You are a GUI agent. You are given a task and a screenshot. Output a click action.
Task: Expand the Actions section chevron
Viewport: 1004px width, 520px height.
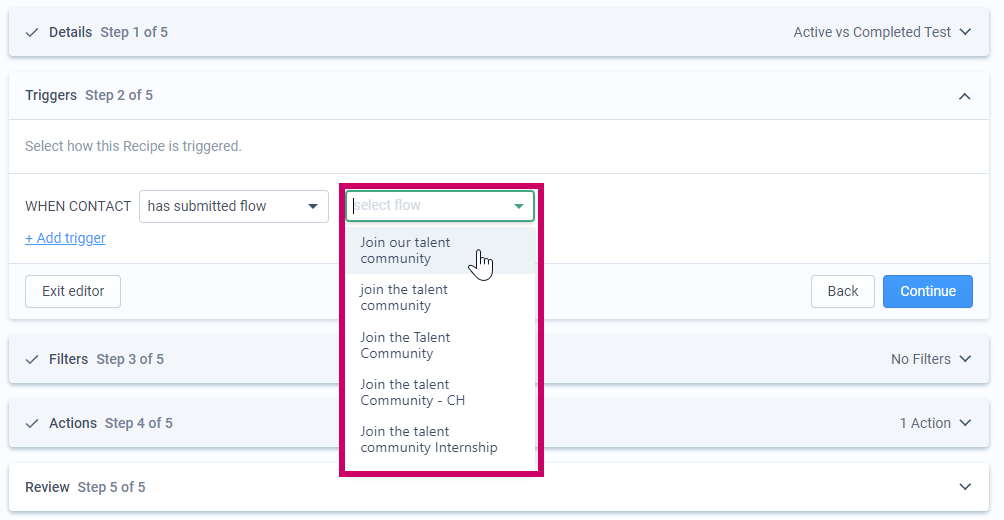tap(965, 423)
